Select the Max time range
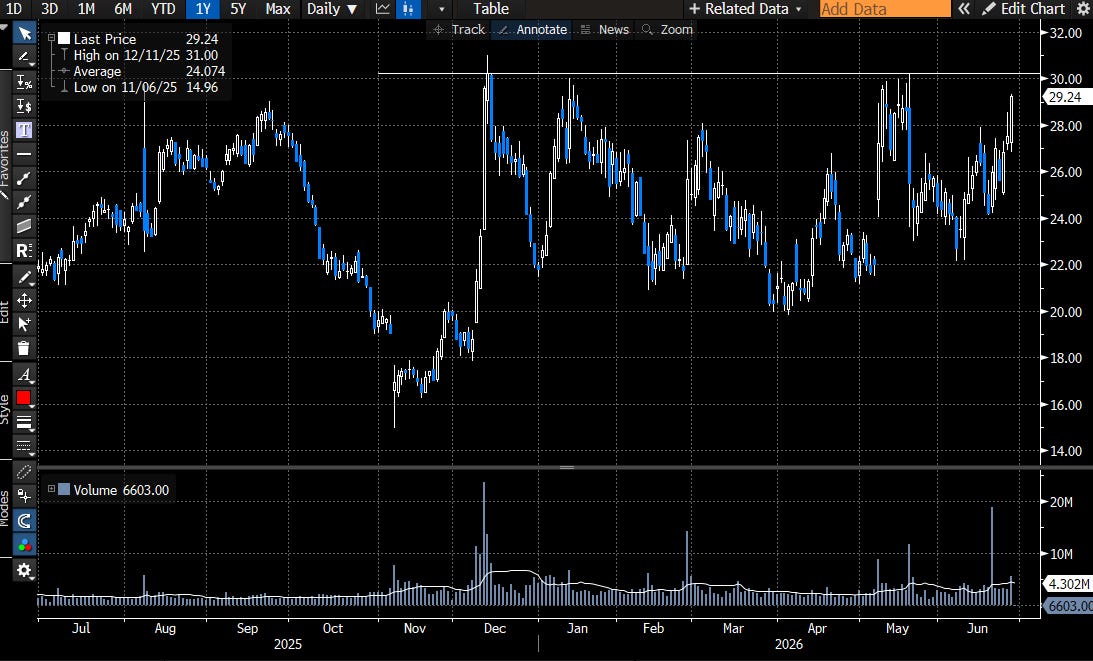 [277, 9]
